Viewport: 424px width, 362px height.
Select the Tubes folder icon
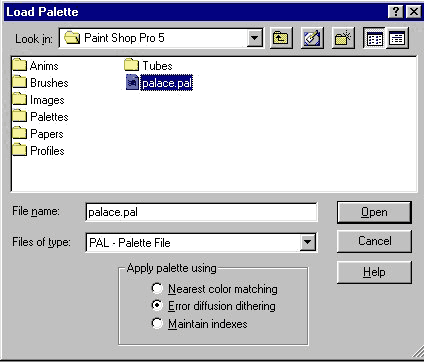(x=131, y=65)
